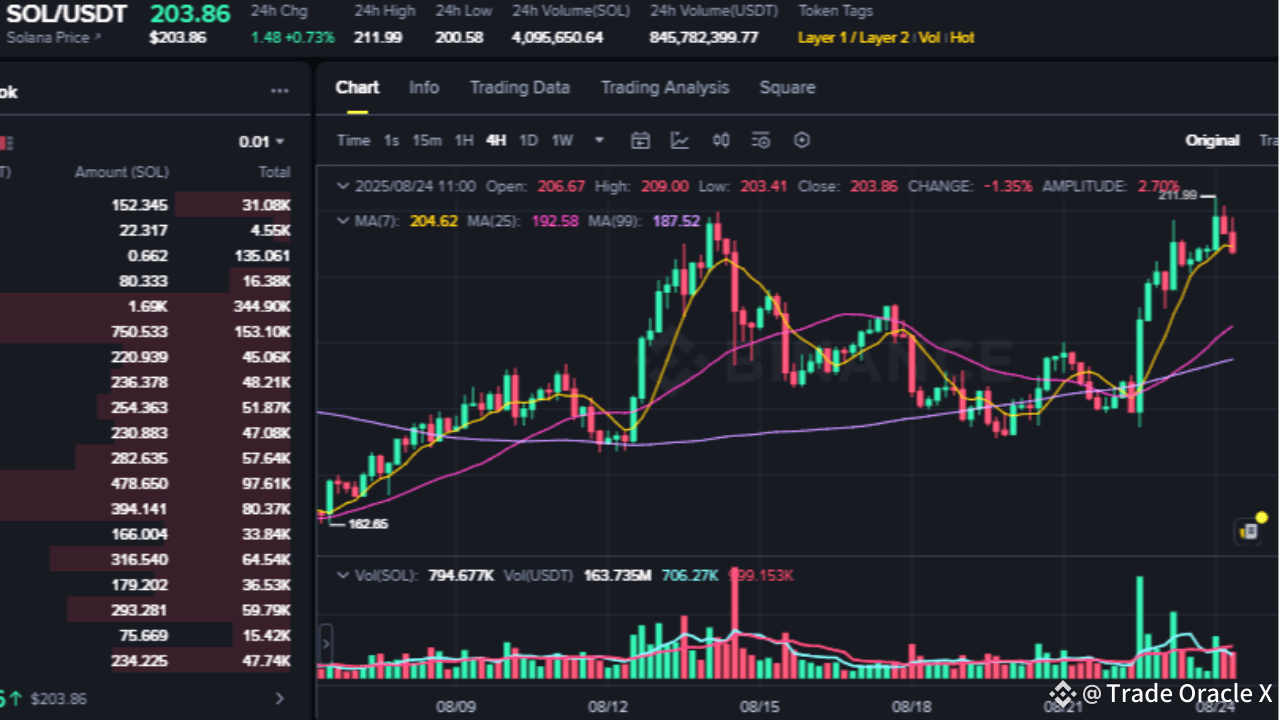The image size is (1280, 720).
Task: Open the hexagon chart settings icon
Action: (x=801, y=140)
